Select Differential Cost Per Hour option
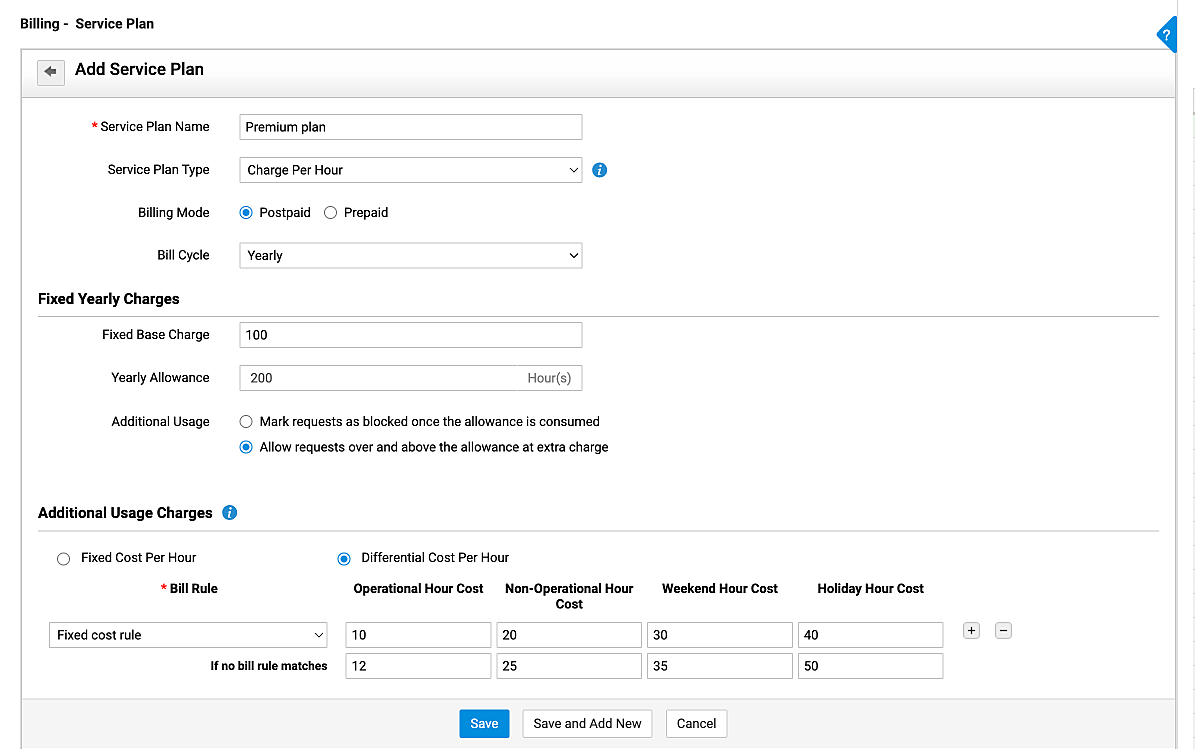 click(344, 558)
